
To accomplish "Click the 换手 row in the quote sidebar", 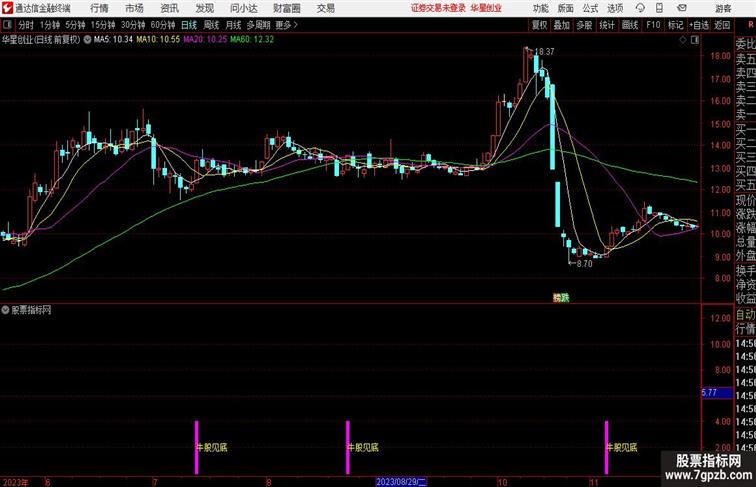I will tap(745, 271).
